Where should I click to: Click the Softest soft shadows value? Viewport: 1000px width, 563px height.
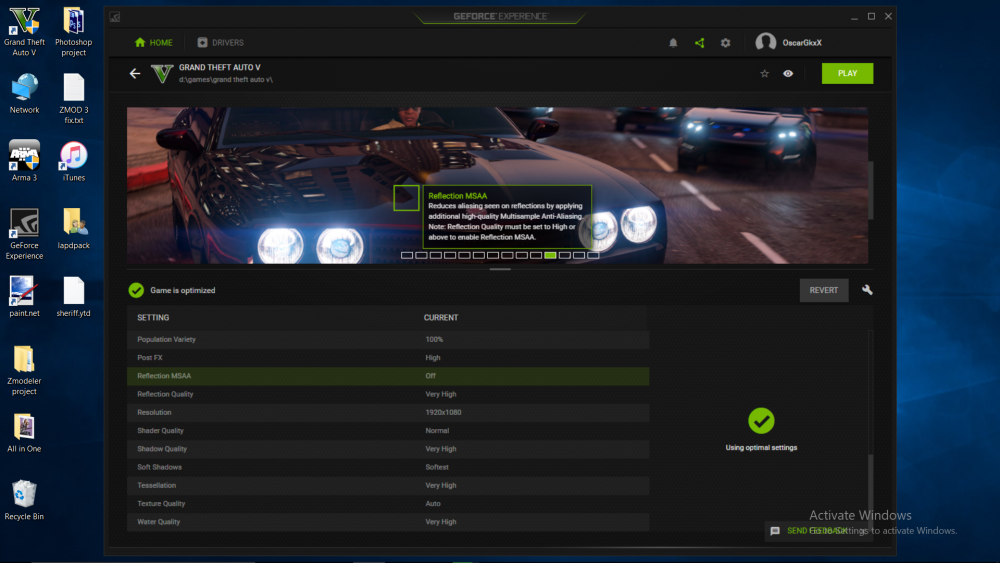tap(437, 467)
